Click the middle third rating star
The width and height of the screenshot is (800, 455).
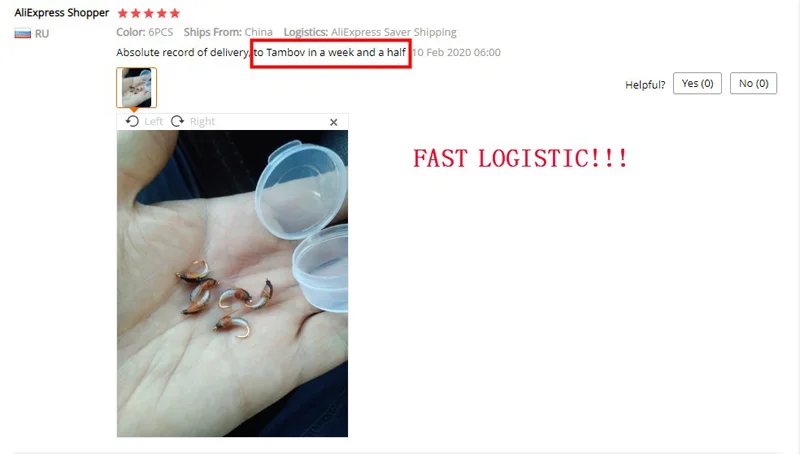tap(148, 13)
